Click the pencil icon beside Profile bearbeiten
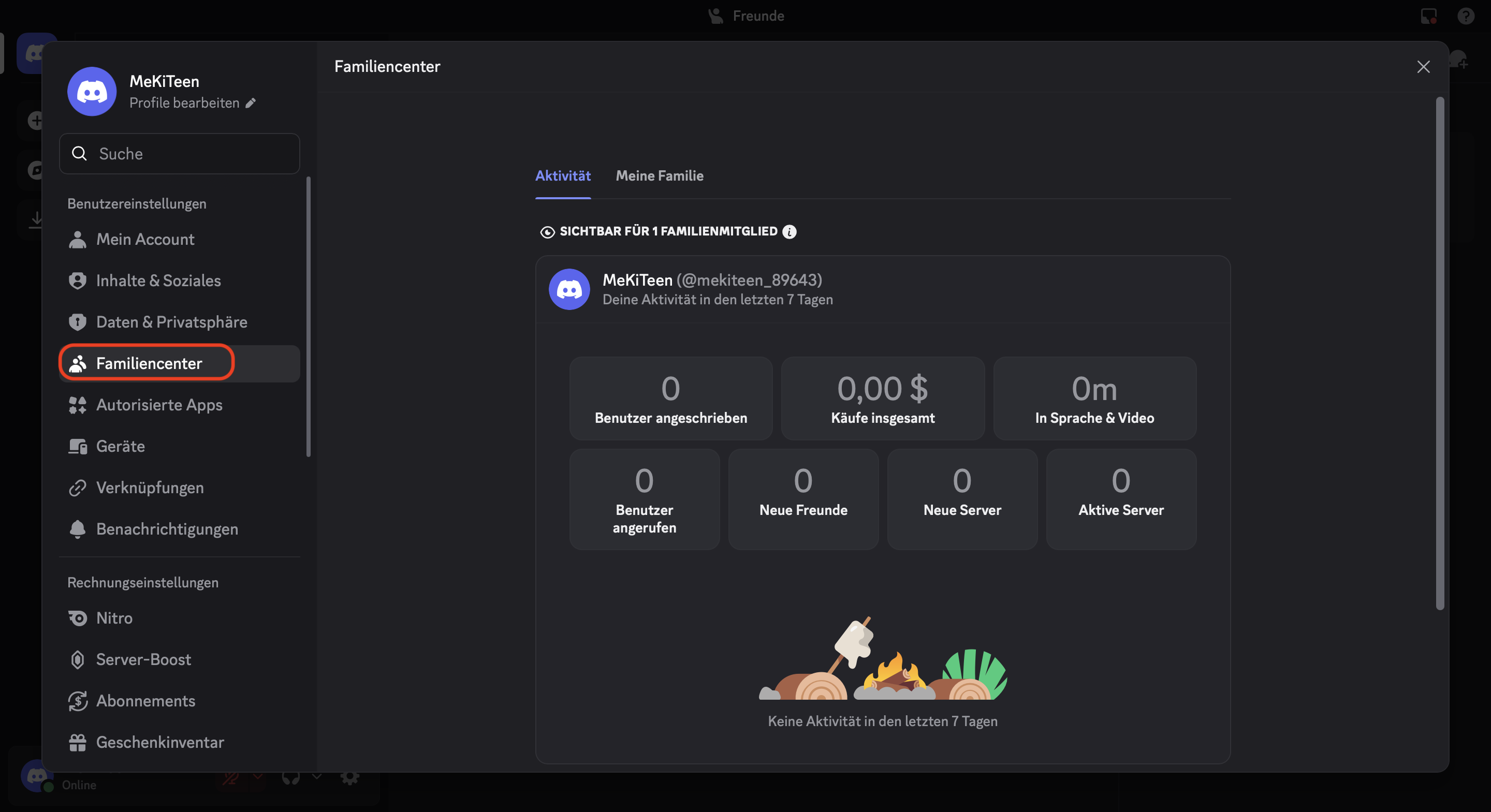The image size is (1491, 812). point(251,103)
